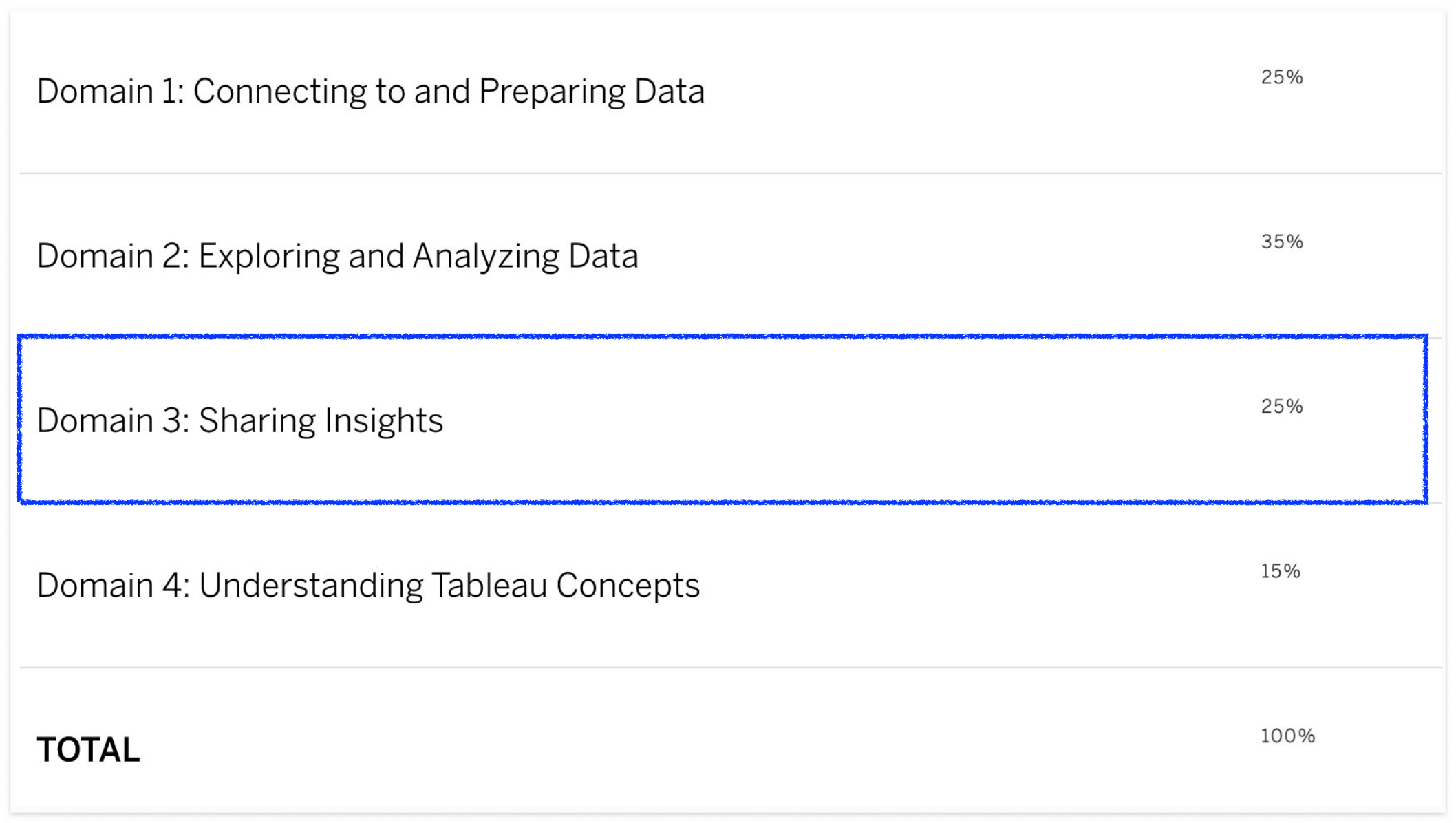Click the 15% value for Domain 4
Viewport: 1456px width, 823px height.
coord(1281,571)
